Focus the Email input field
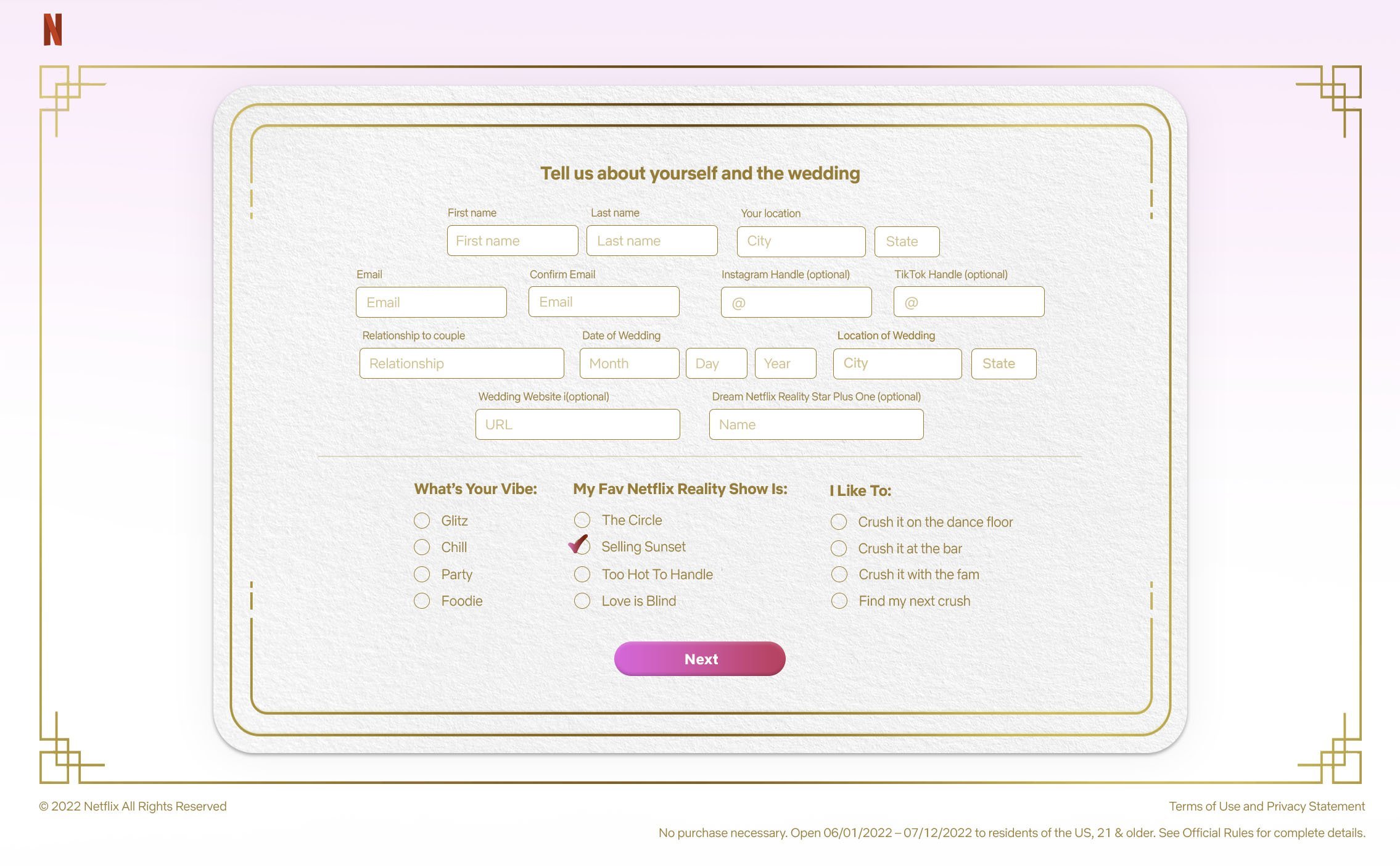This screenshot has height=866, width=1400. click(431, 302)
